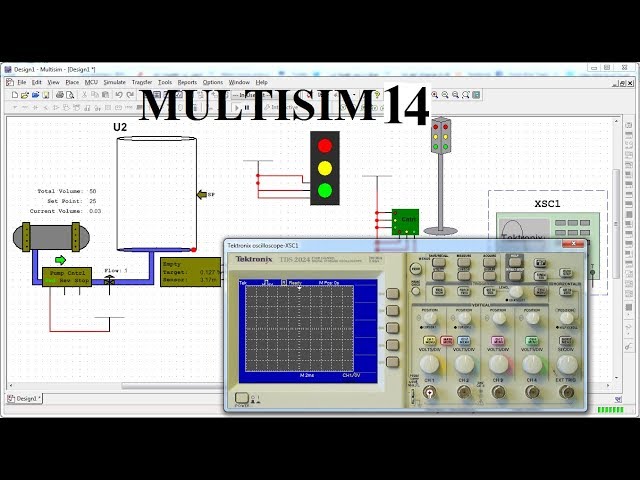
Task: Close the Tektronix oscilloscope-XSC1 window
Action: point(573,244)
